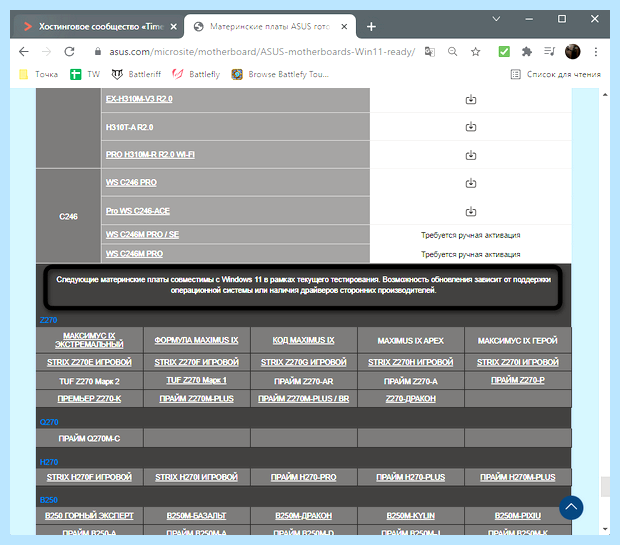The width and height of the screenshot is (620, 545).
Task: Open the EX-H310M-V3 R2.0 link
Action: [139, 99]
